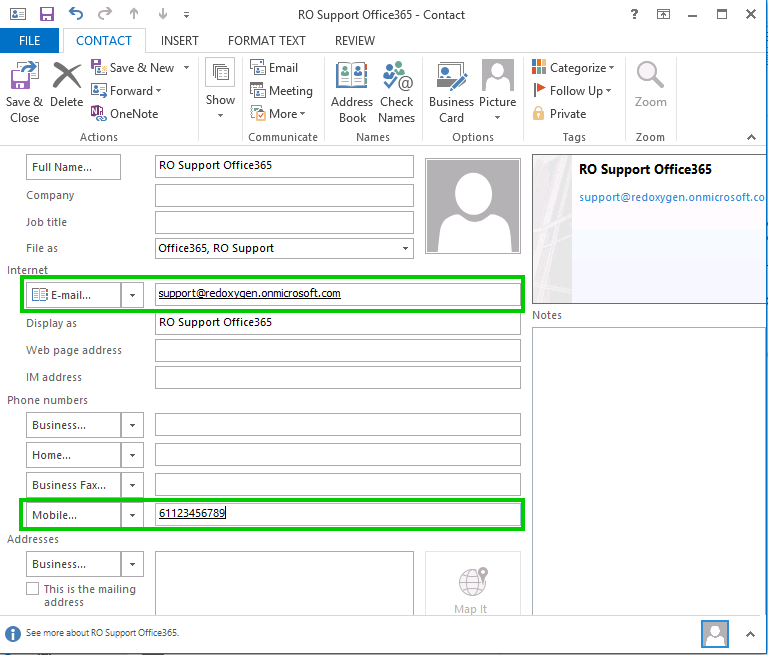Click Email in Communicate group
The image size is (768, 655).
point(274,68)
